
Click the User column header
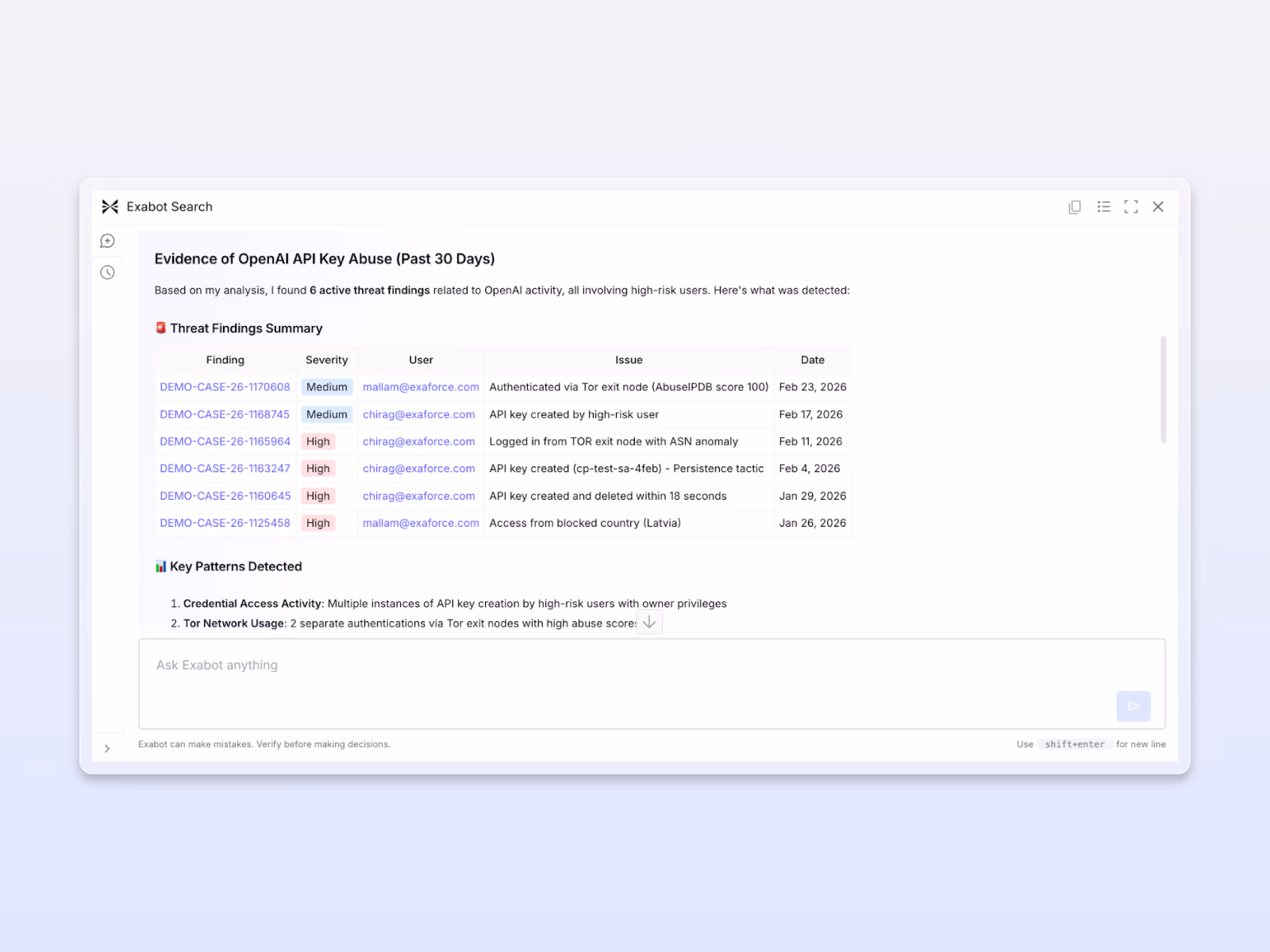pos(421,360)
